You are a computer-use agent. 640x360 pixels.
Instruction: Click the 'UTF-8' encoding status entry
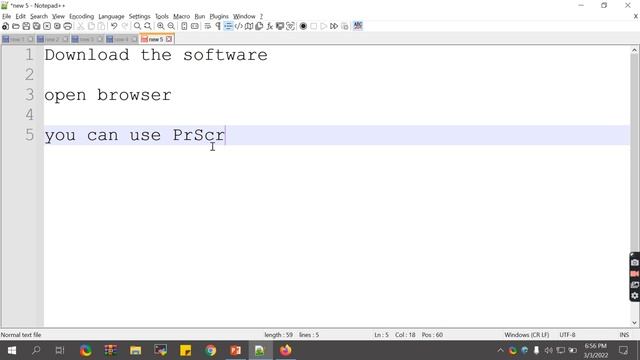[567, 335]
